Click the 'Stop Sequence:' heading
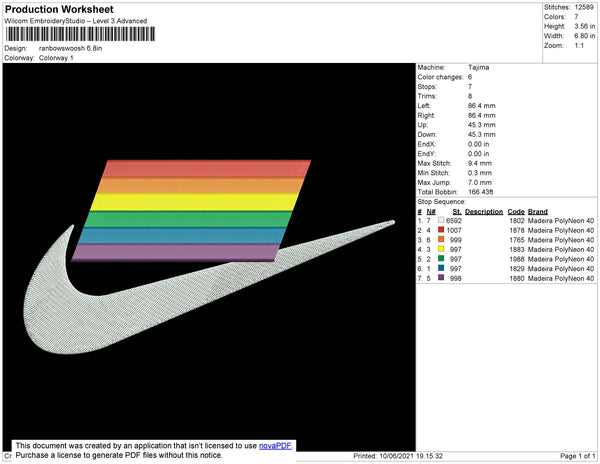The width and height of the screenshot is (600, 464). coord(442,202)
